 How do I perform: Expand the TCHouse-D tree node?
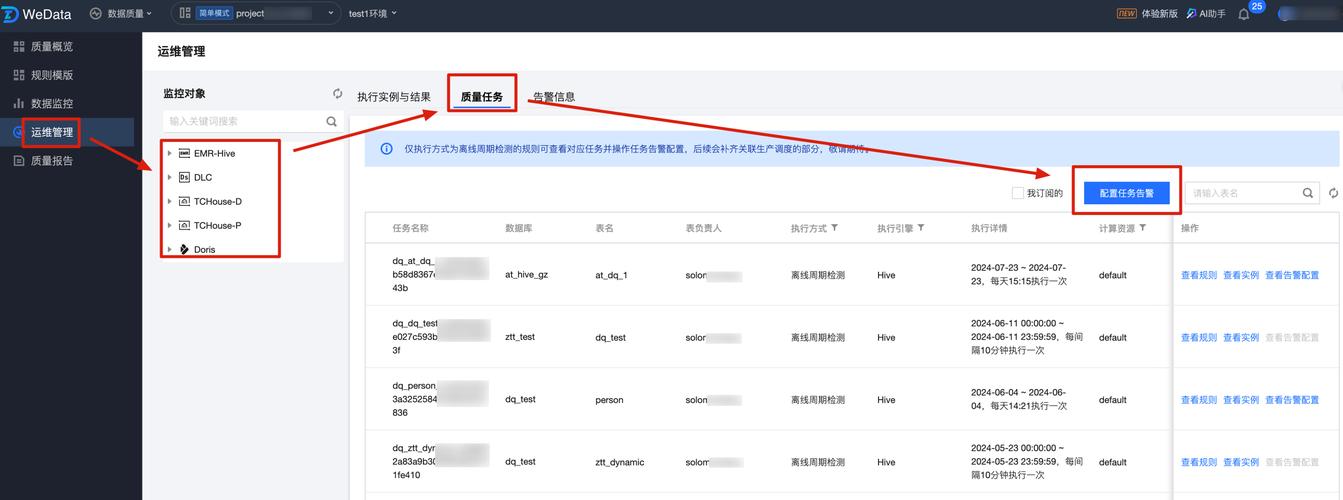[x=169, y=202]
